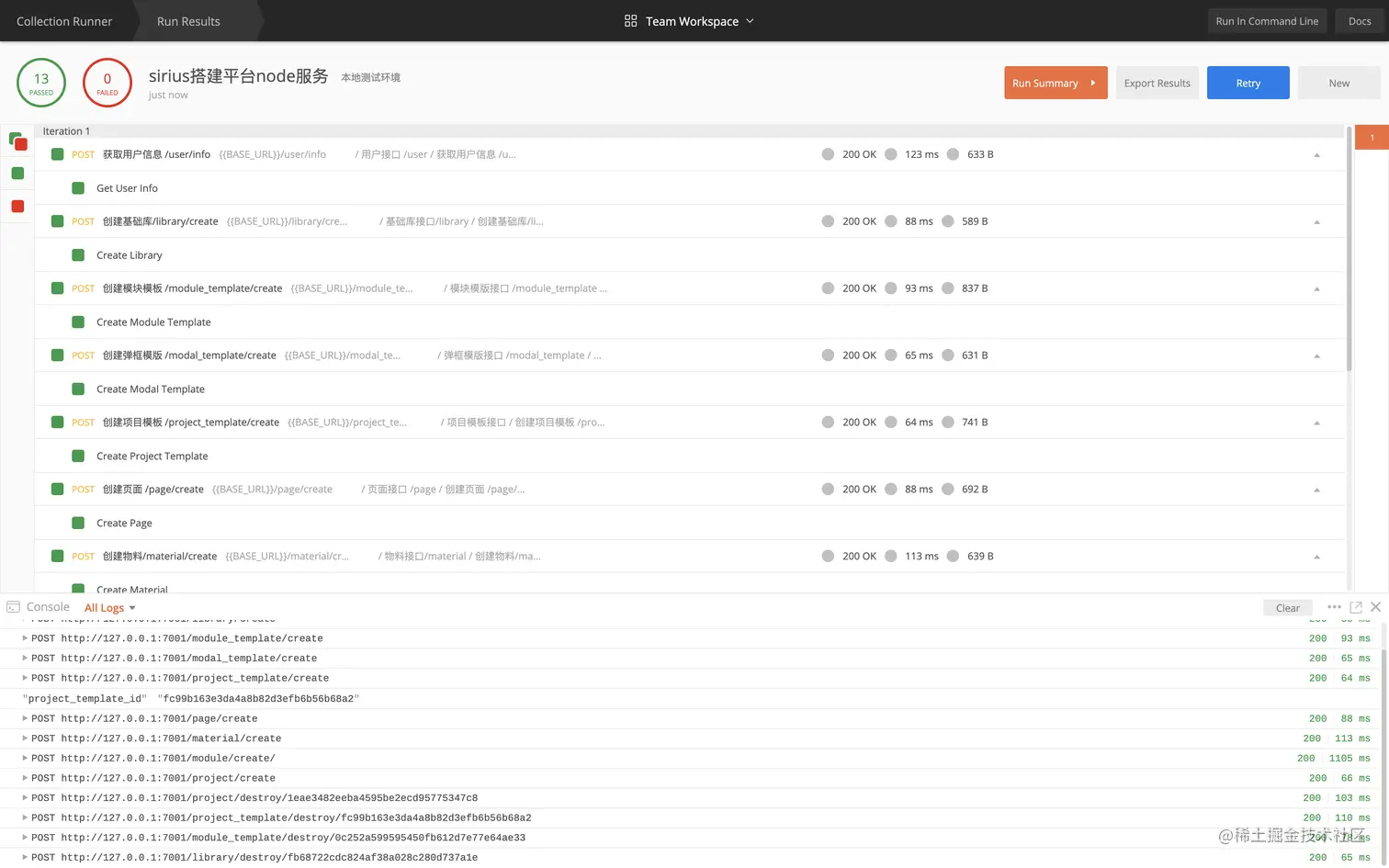Expand POST material/create log entry

tap(25, 738)
